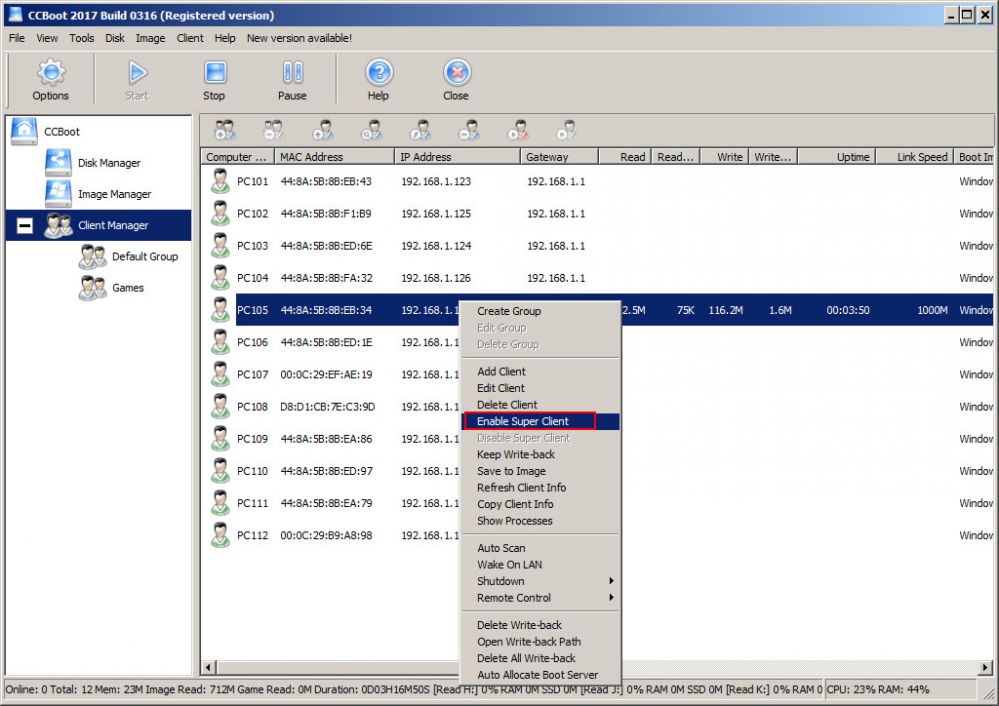This screenshot has height=706, width=999.
Task: Click the PC103 client avatar icon
Action: pyautogui.click(x=220, y=245)
